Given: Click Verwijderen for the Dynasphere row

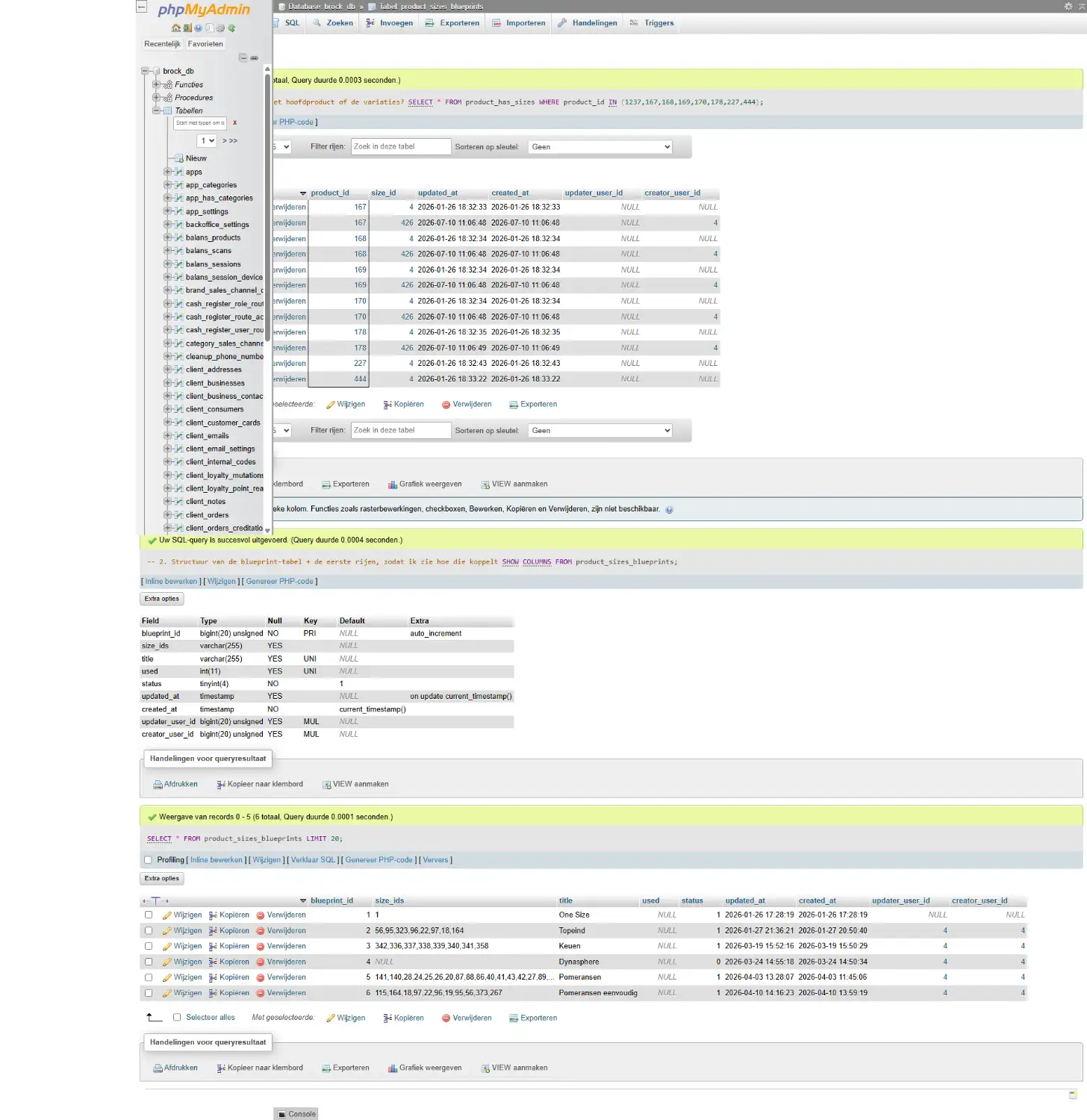Looking at the screenshot, I should tap(281, 962).
